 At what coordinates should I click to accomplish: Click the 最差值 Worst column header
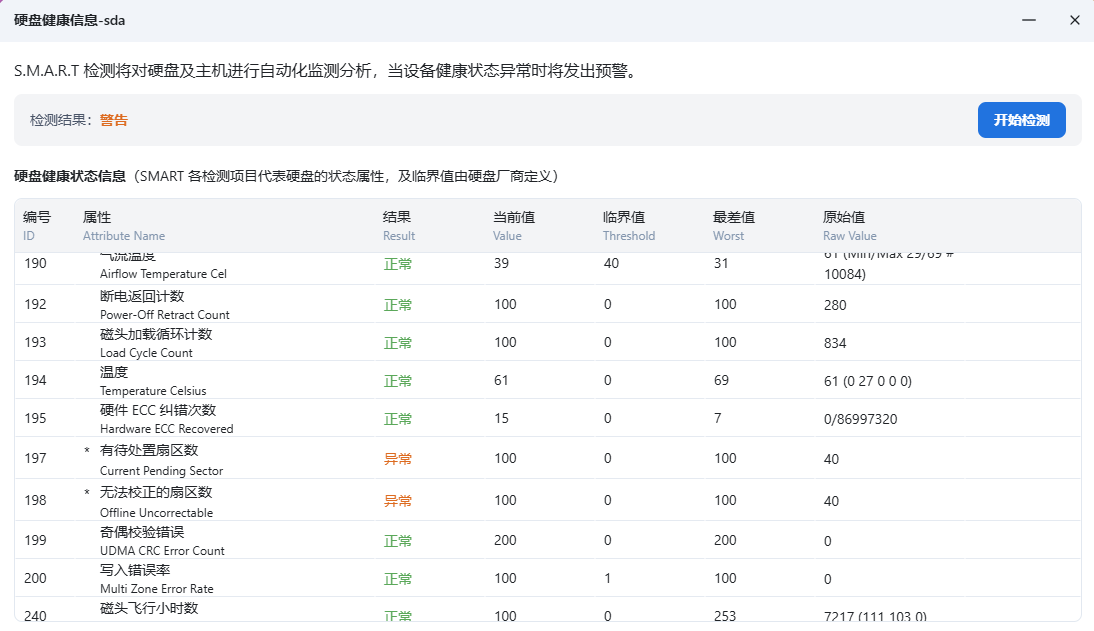(733, 226)
